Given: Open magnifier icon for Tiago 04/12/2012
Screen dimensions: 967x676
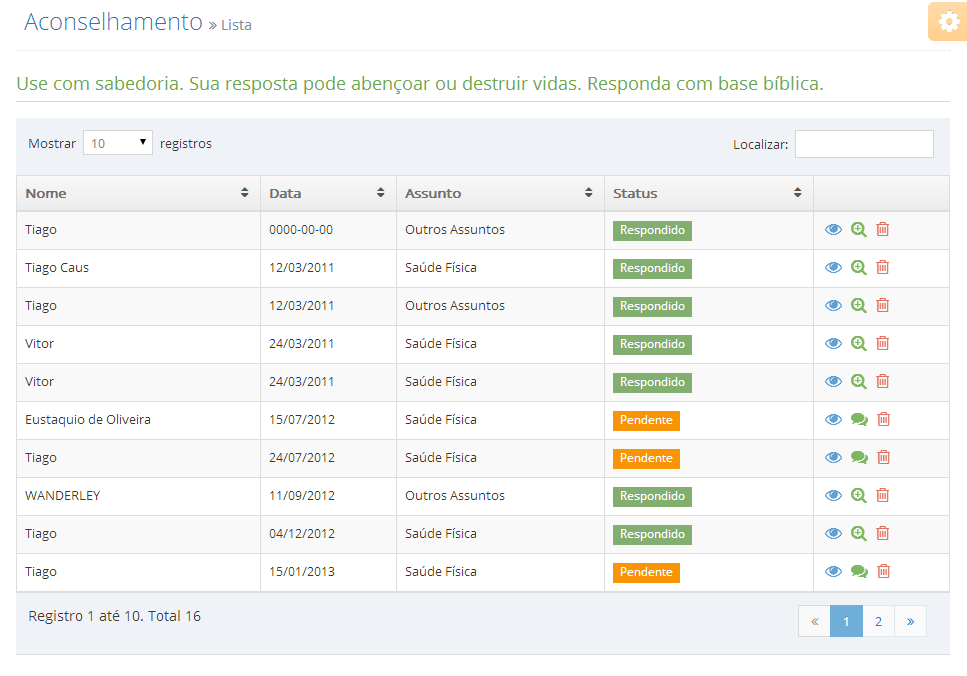Looking at the screenshot, I should click(x=858, y=534).
